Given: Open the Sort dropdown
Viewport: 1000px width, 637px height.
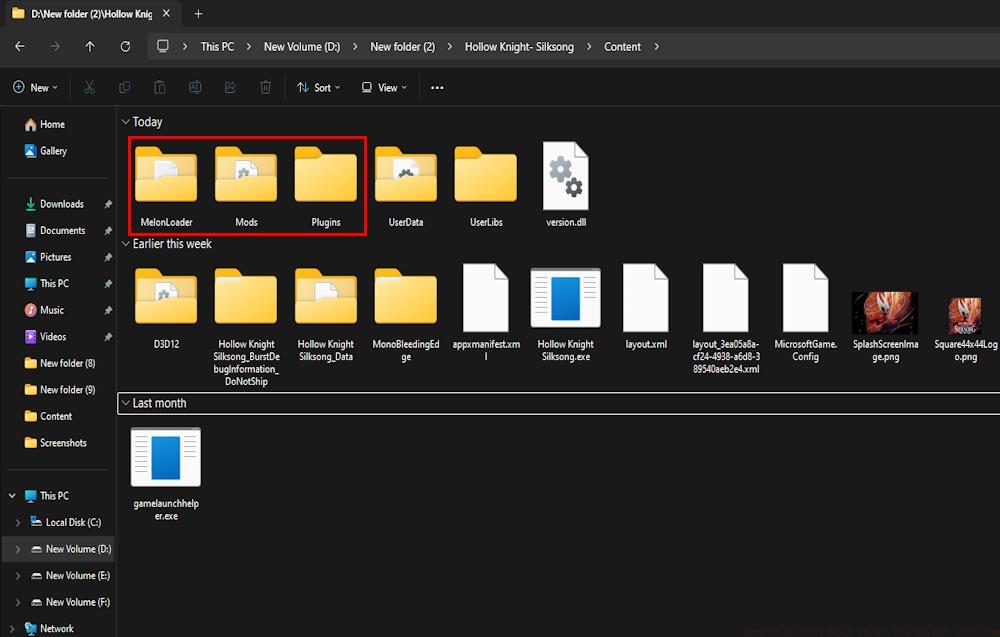Looking at the screenshot, I should [x=318, y=87].
